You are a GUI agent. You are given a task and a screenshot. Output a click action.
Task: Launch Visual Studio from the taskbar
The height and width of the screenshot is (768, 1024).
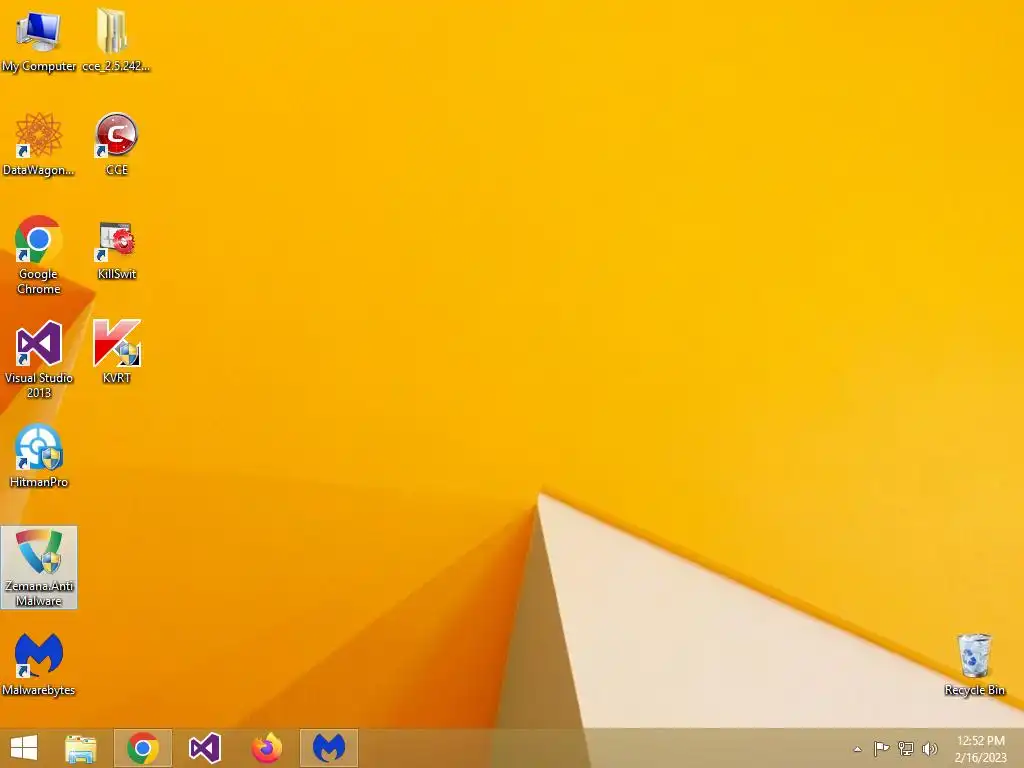(204, 748)
